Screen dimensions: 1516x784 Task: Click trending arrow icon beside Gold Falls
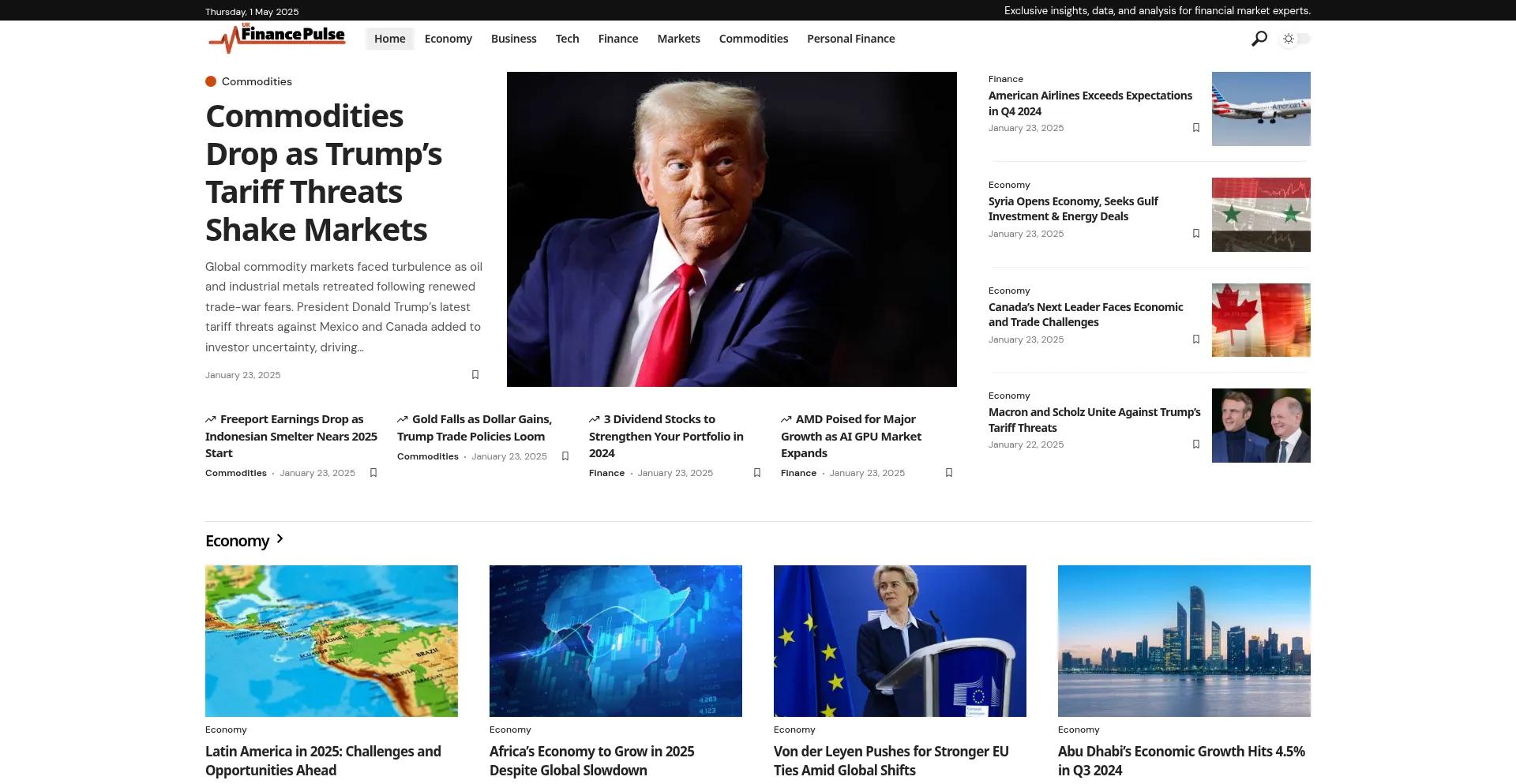[x=403, y=419]
